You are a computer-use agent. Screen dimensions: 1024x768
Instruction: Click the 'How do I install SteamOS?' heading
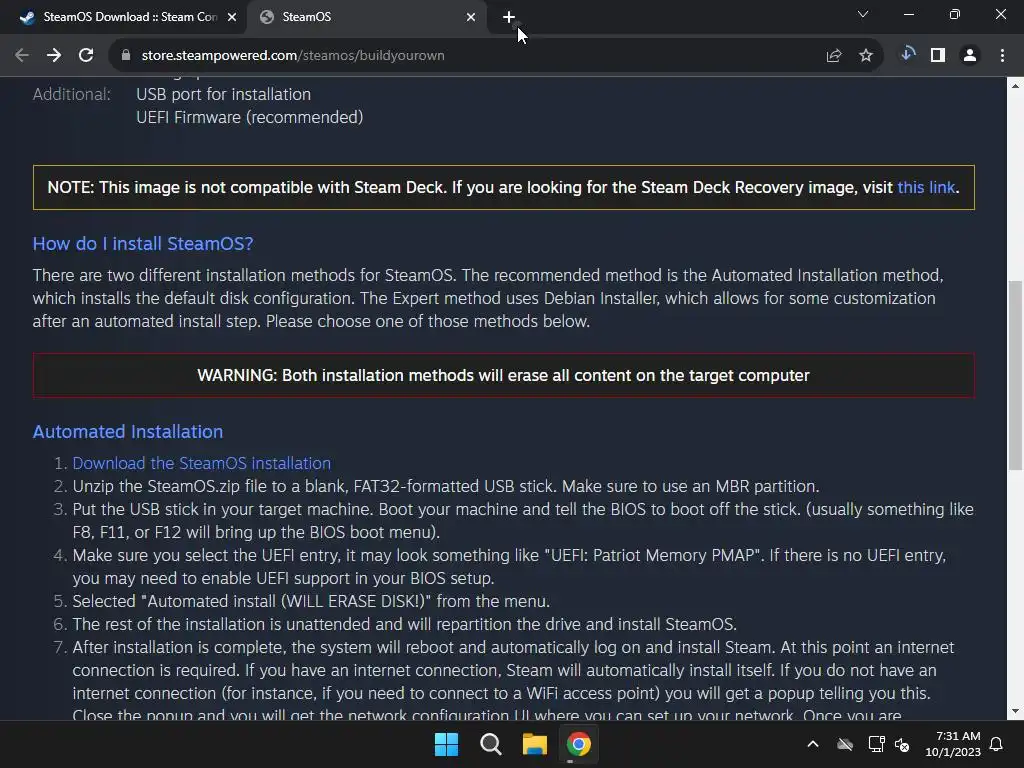(143, 244)
